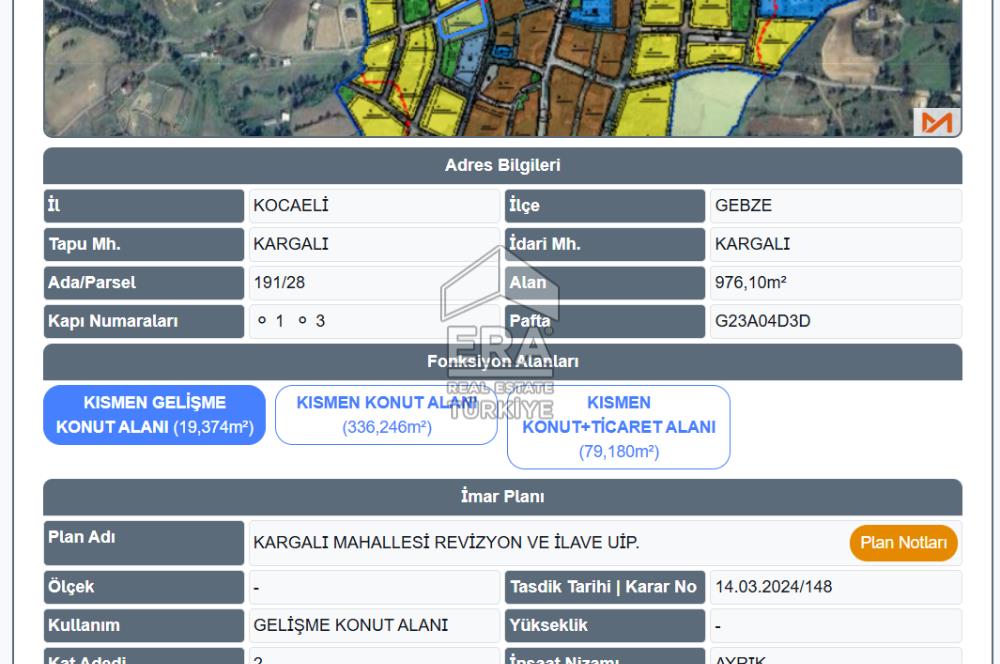Click the Fonksiyon Alanları section header
Screen dimensions: 1000x664
503,362
